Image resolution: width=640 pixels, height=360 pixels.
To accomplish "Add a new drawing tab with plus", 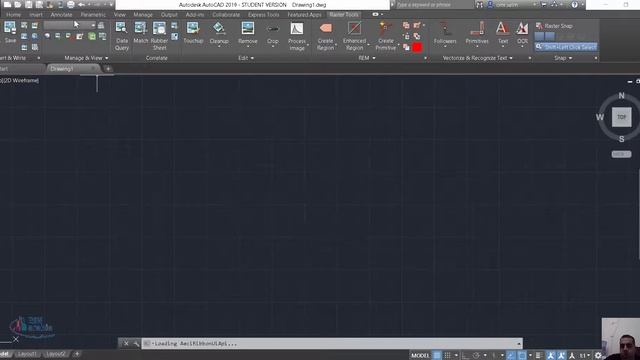I will (x=108, y=69).
